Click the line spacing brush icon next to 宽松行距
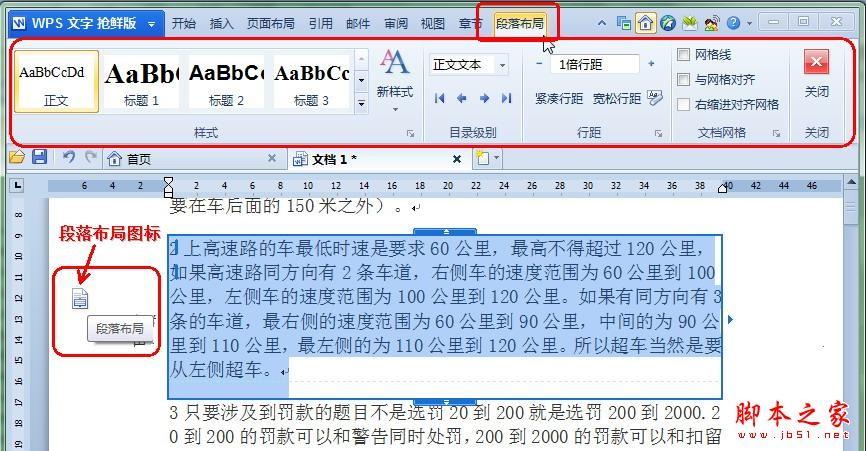 tap(655, 98)
